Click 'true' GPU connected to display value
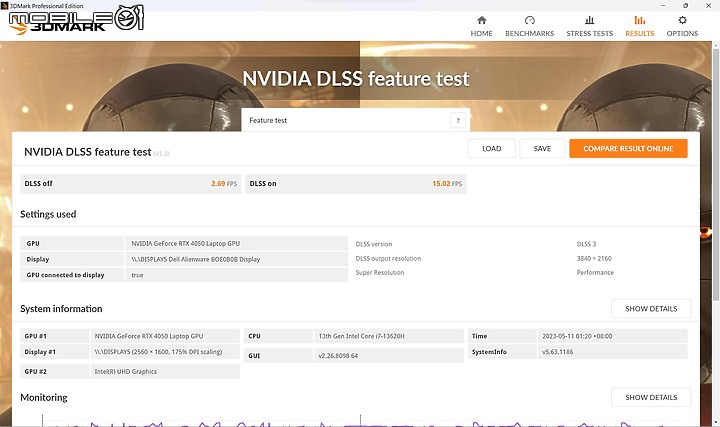720x427 pixels. (x=137, y=275)
